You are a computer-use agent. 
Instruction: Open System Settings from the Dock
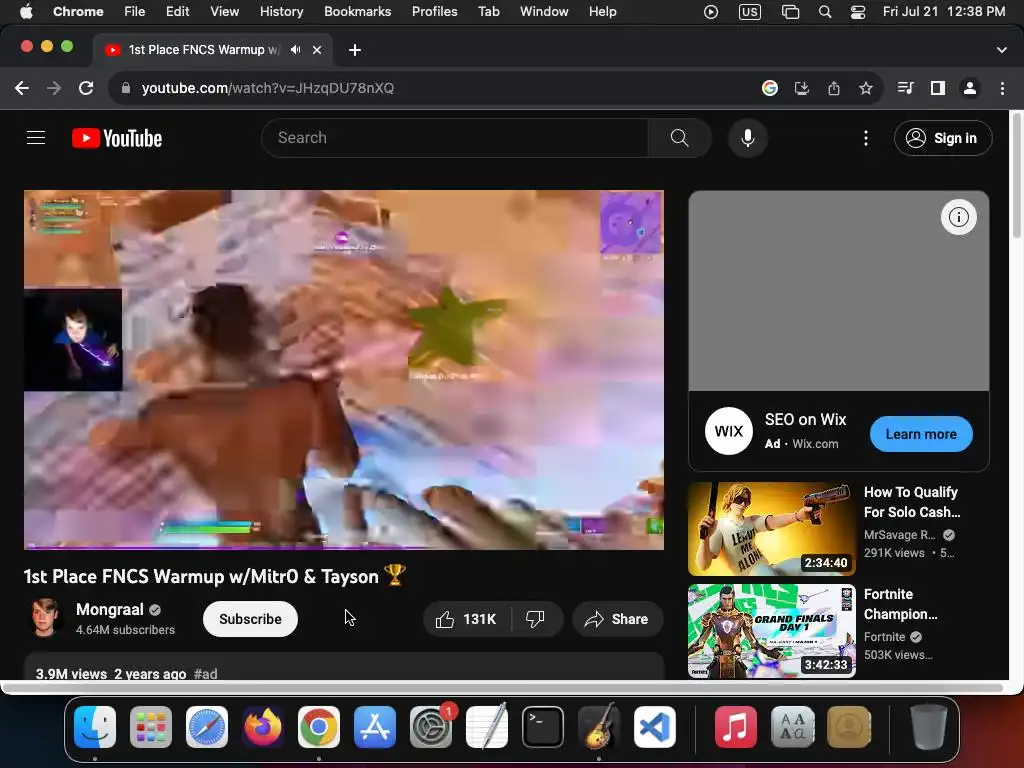431,726
